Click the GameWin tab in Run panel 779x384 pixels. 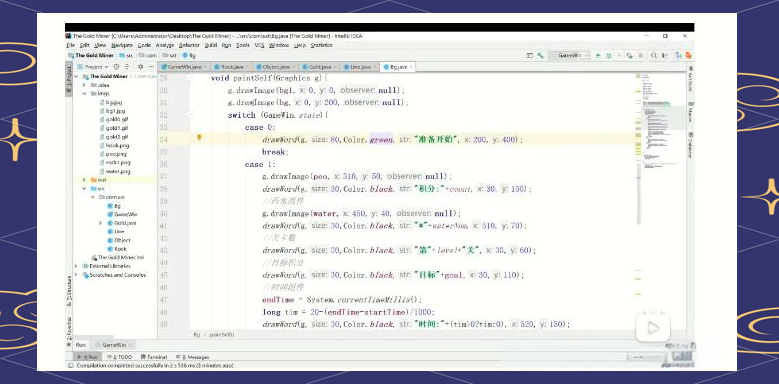click(x=114, y=344)
